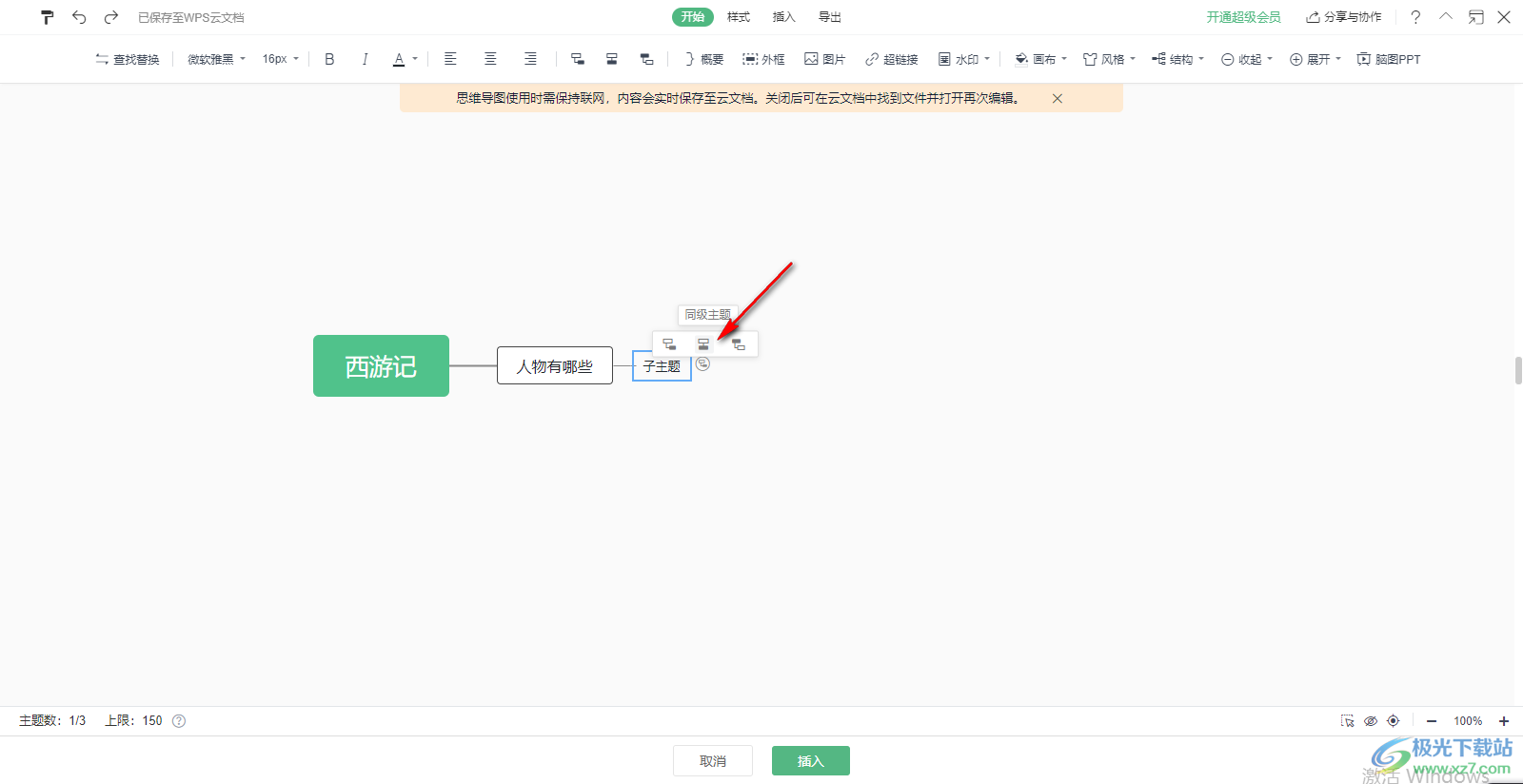This screenshot has height=784, width=1523.
Task: Switch to the 插入 tab
Action: click(x=783, y=17)
